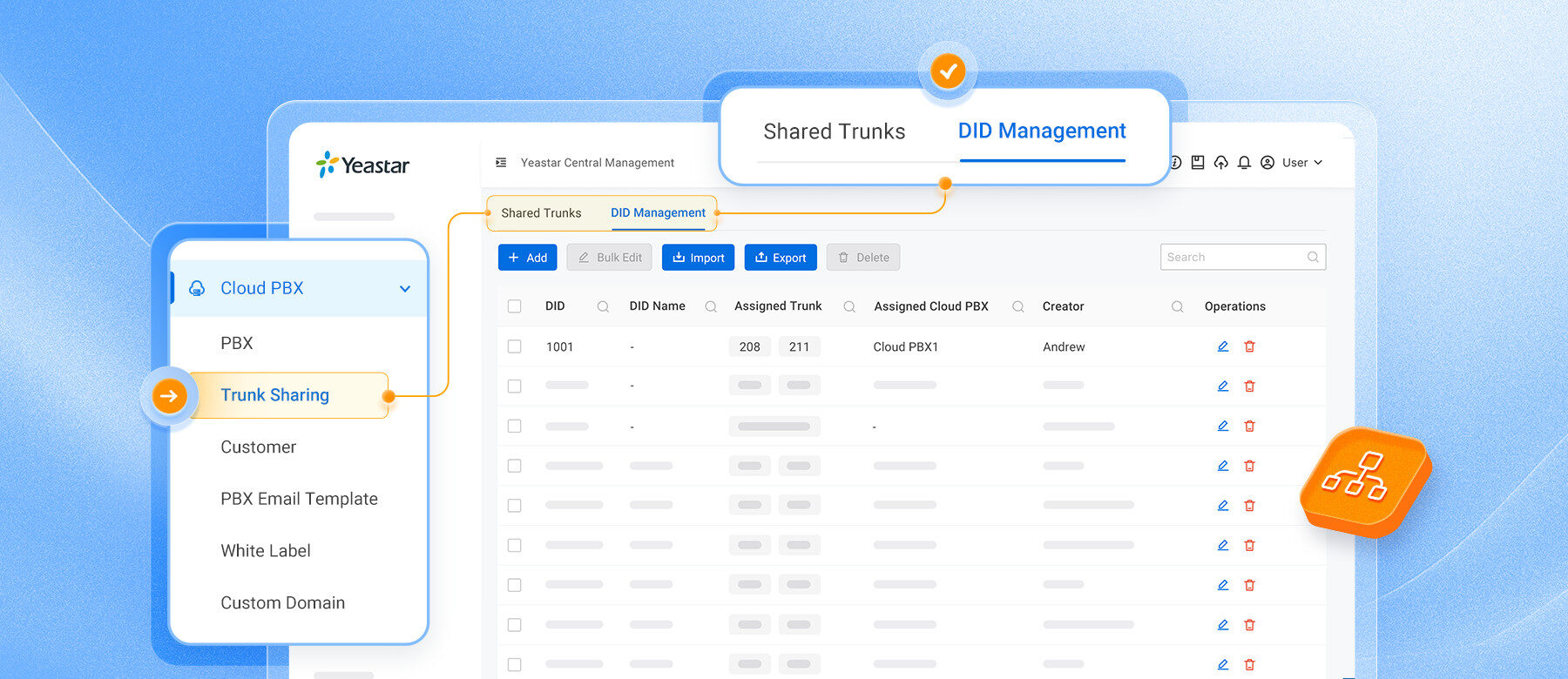Click the Creator column filter search icon
The height and width of the screenshot is (679, 1568).
[x=1177, y=306]
